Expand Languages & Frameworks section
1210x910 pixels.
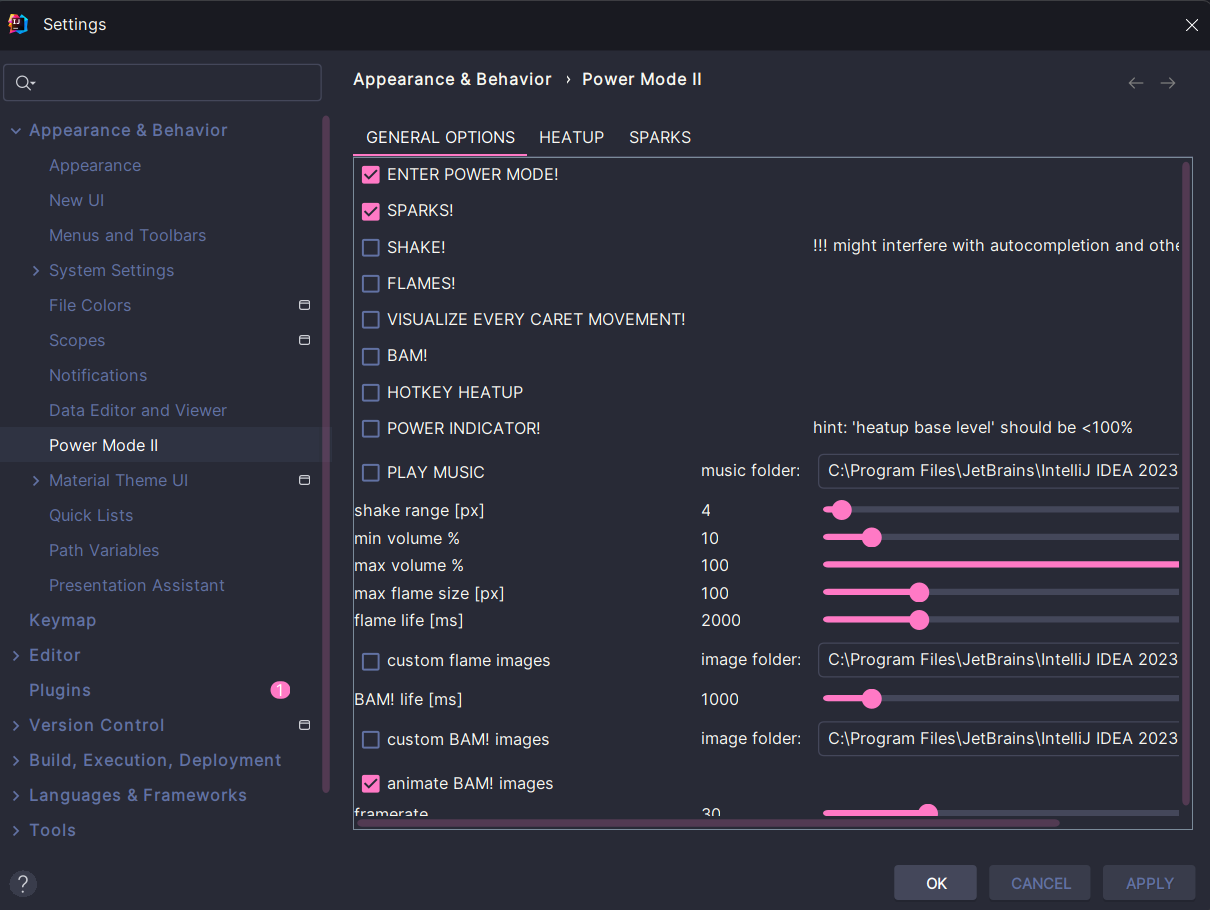point(16,795)
